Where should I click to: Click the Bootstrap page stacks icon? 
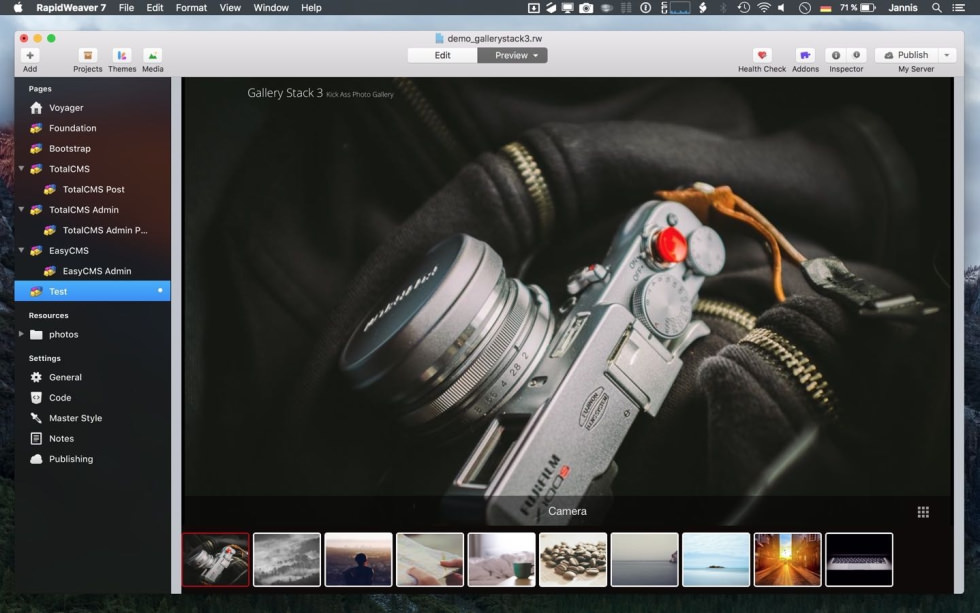coord(36,149)
